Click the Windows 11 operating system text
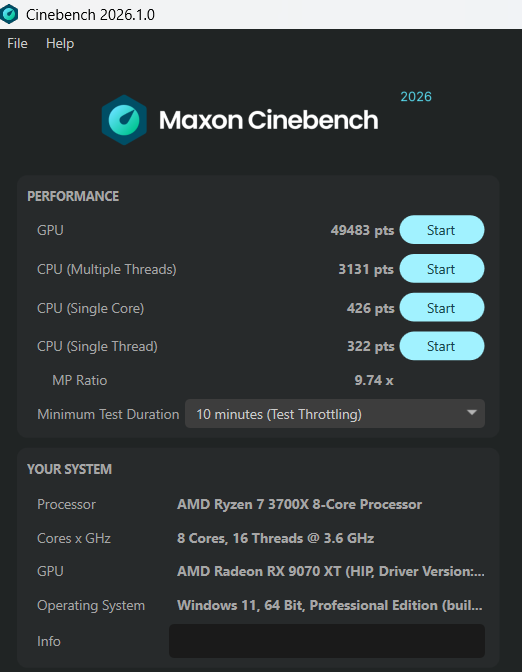This screenshot has width=522, height=672. [x=330, y=605]
